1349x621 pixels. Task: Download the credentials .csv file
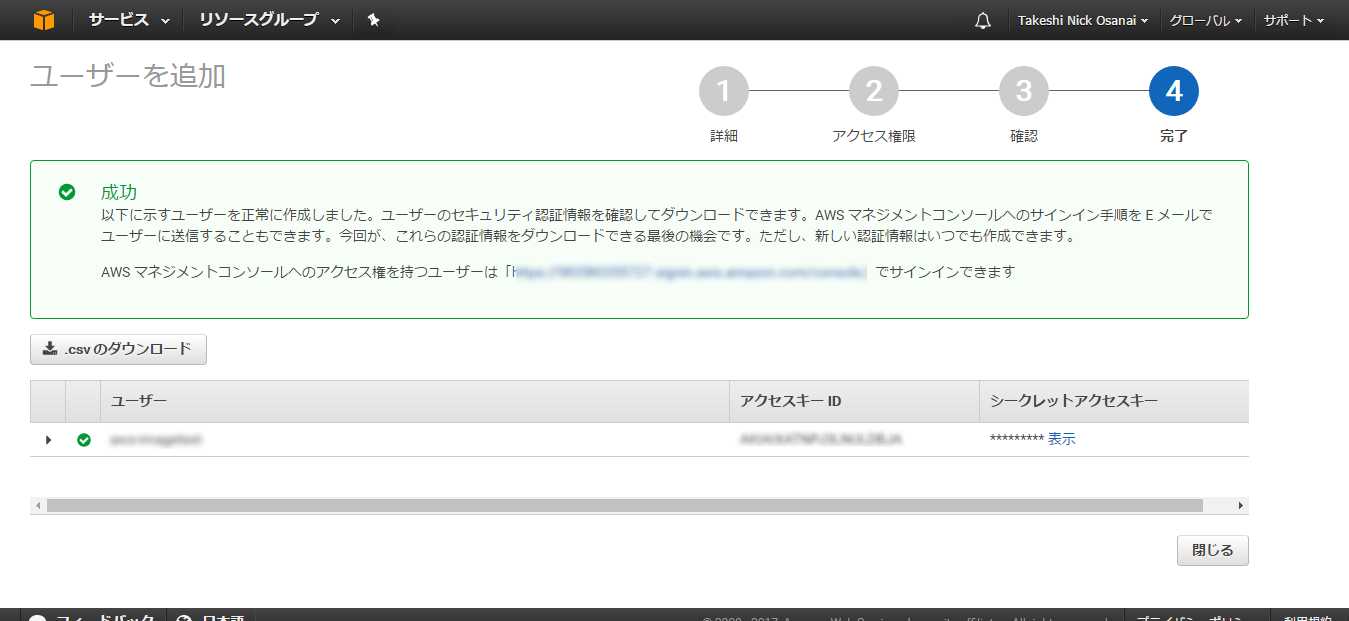(x=118, y=349)
